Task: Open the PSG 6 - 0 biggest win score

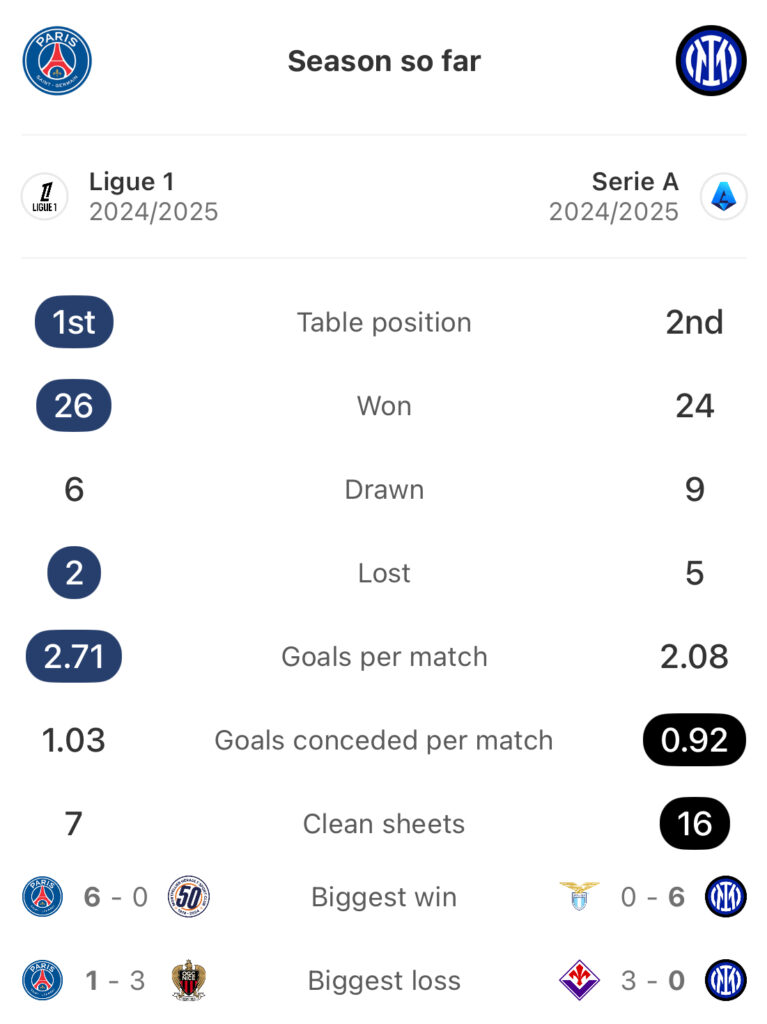Action: pyautogui.click(x=116, y=897)
